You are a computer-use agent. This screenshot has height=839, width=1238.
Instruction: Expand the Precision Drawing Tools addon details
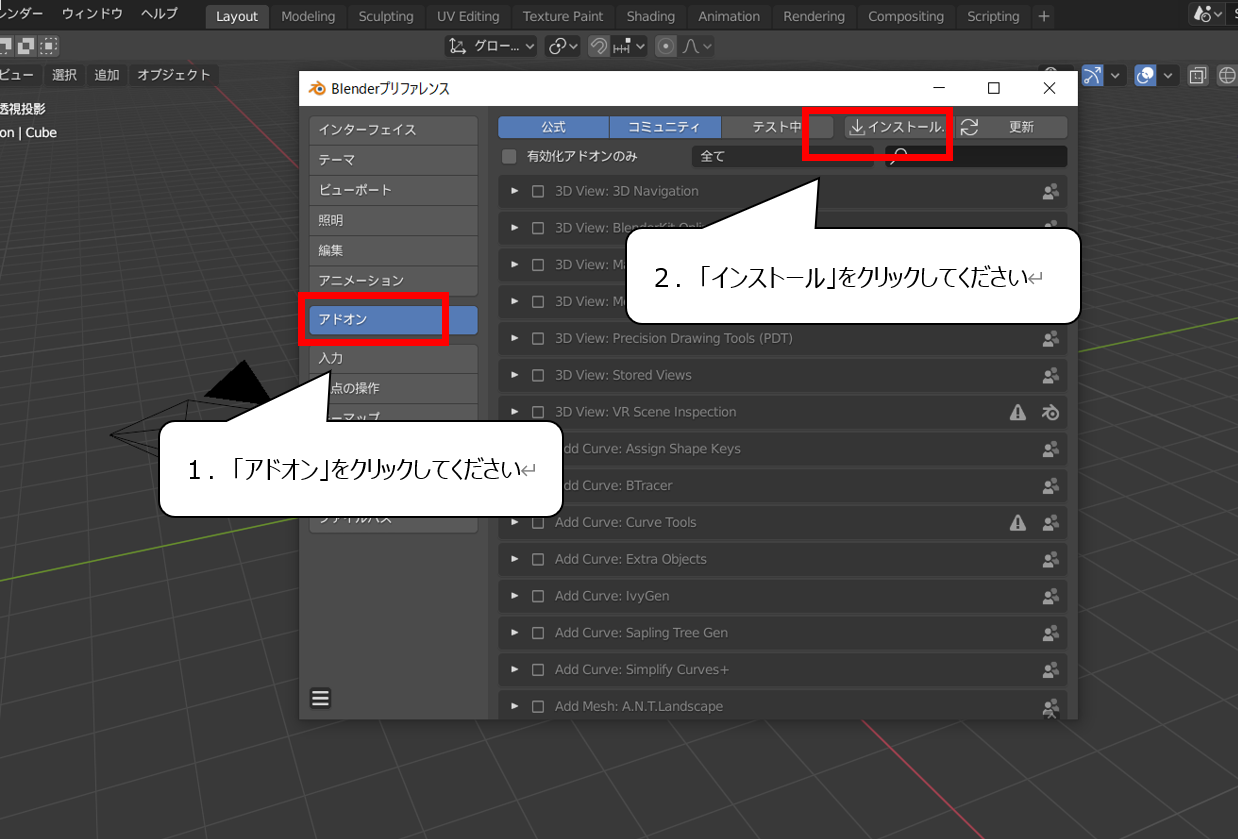515,339
